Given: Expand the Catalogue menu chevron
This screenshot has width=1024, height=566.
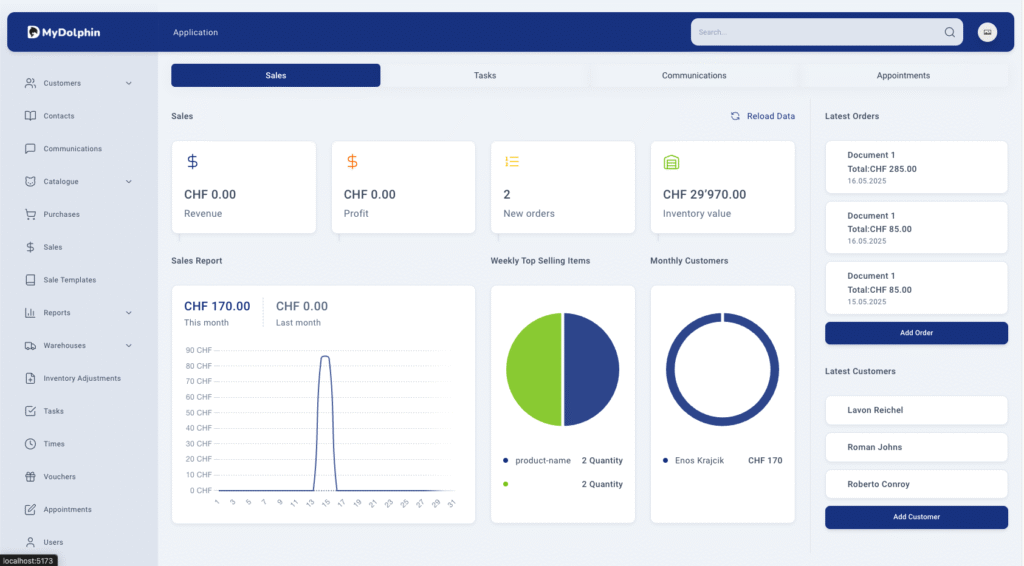Looking at the screenshot, I should [x=129, y=182].
